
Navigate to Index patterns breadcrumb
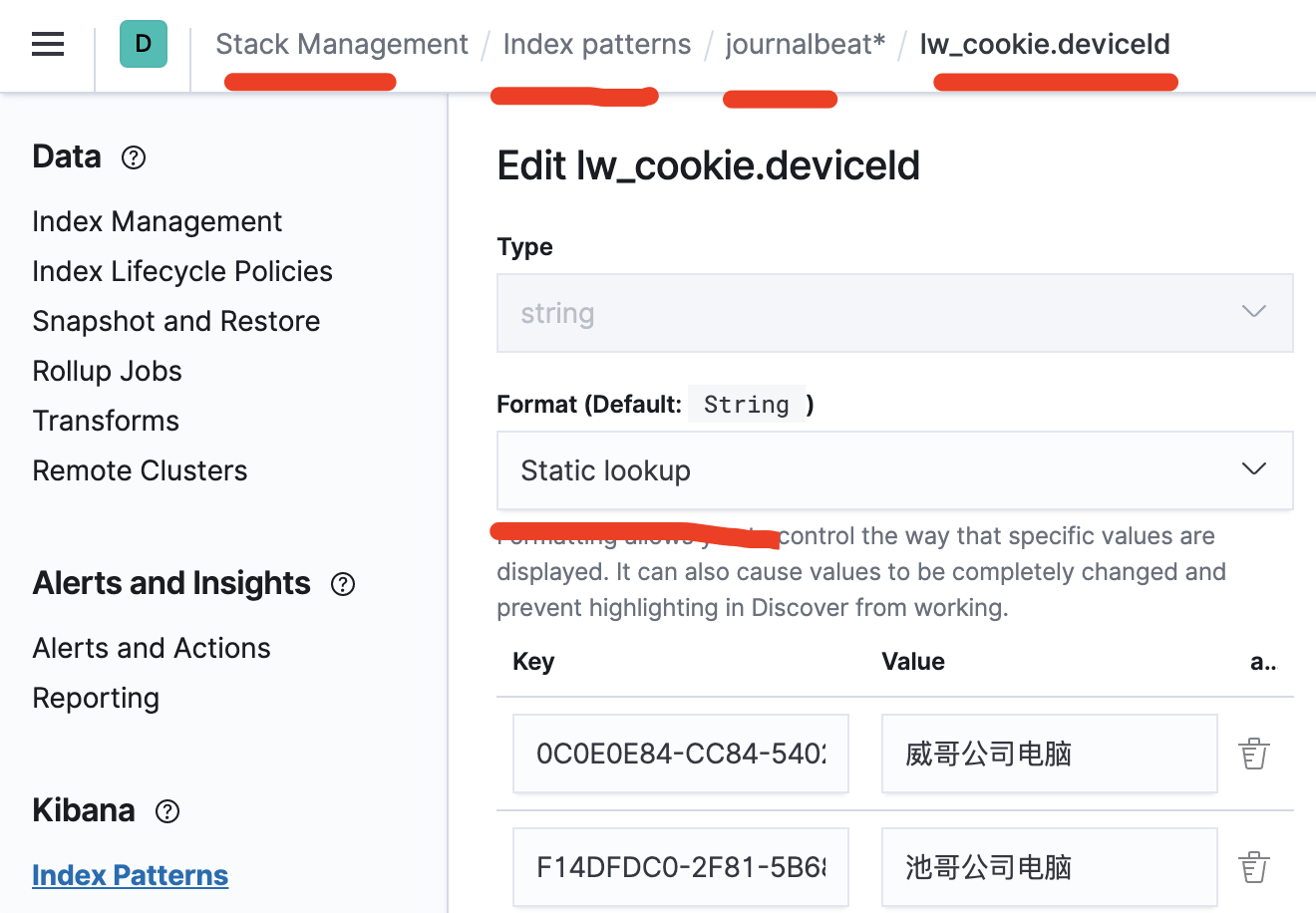point(597,44)
